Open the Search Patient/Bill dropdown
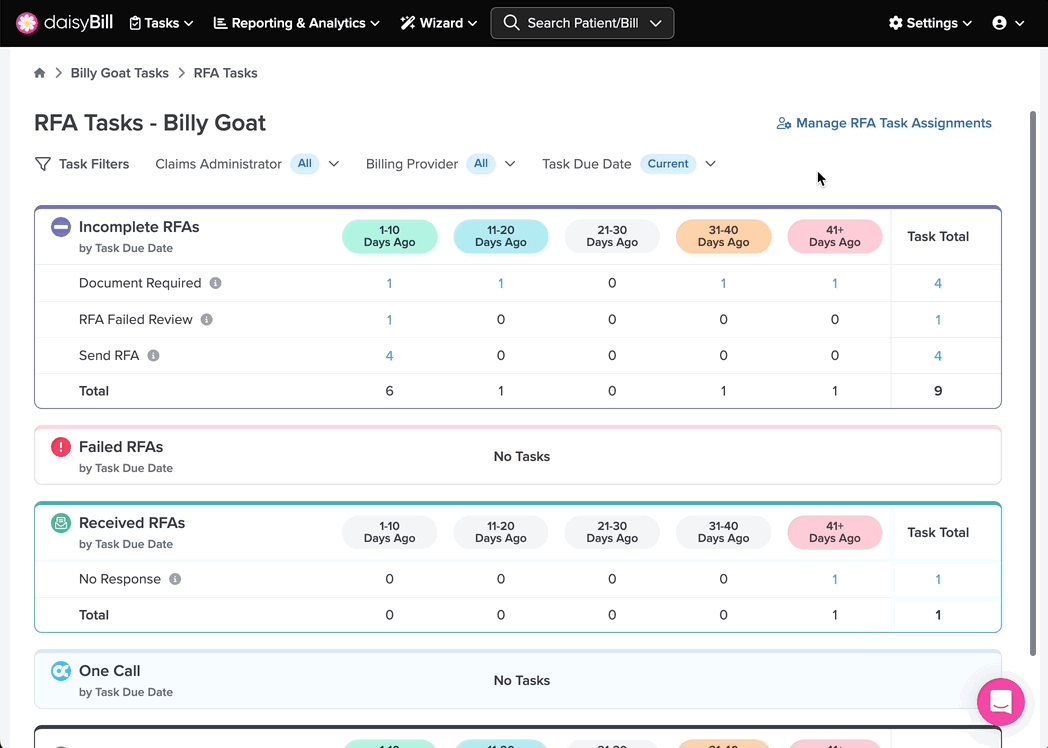Screen dimensions: 1048x748 pos(582,23)
